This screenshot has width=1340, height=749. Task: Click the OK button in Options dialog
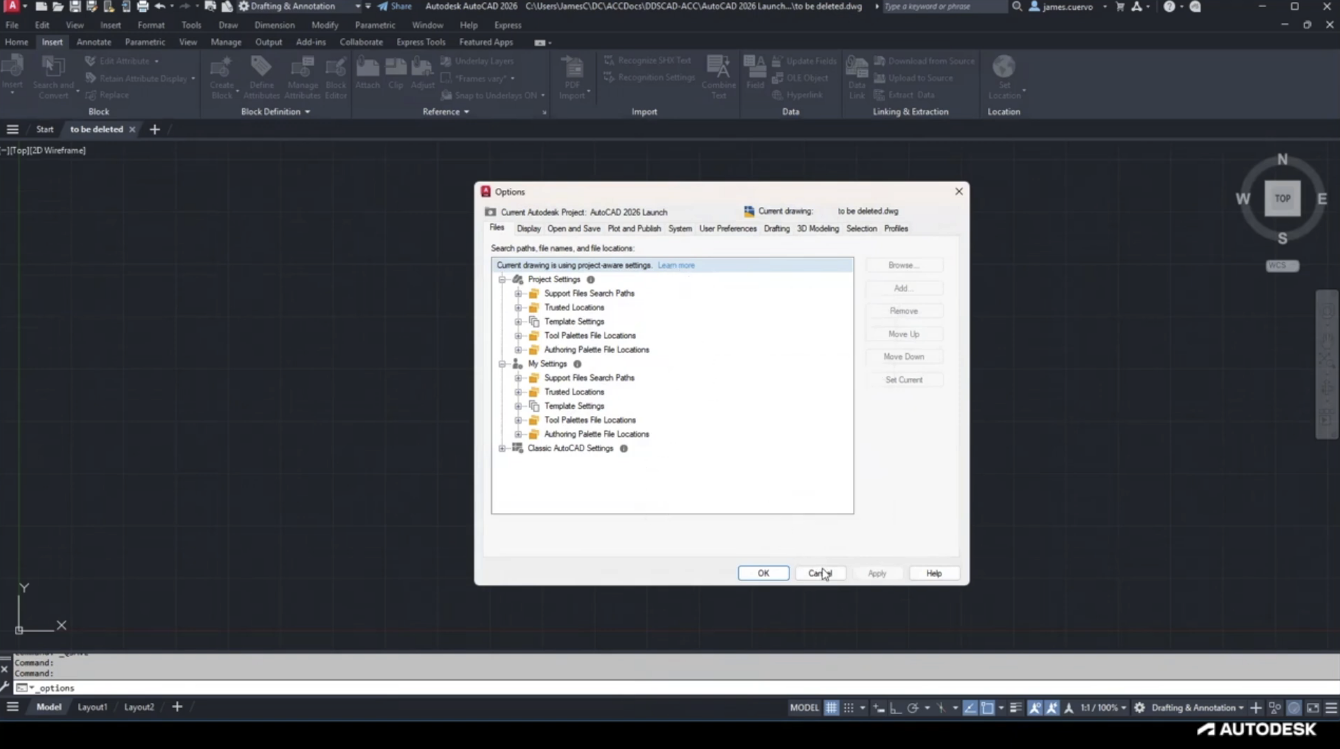pos(763,574)
